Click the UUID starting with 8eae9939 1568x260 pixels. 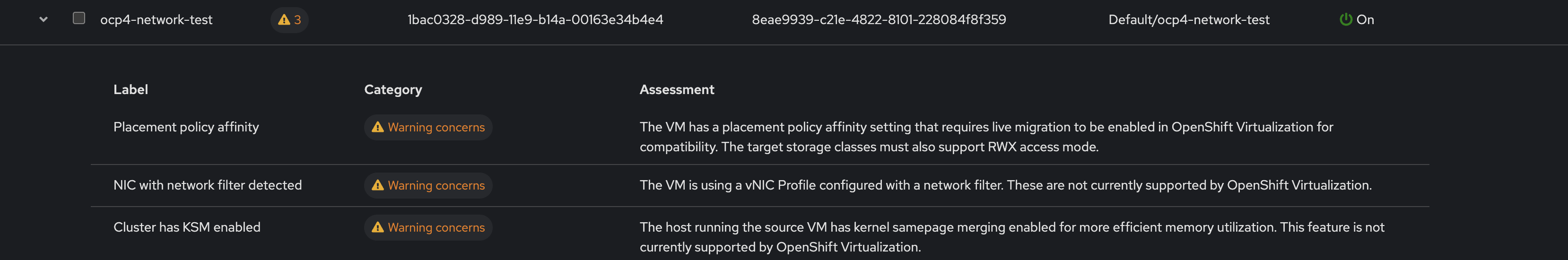[879, 19]
